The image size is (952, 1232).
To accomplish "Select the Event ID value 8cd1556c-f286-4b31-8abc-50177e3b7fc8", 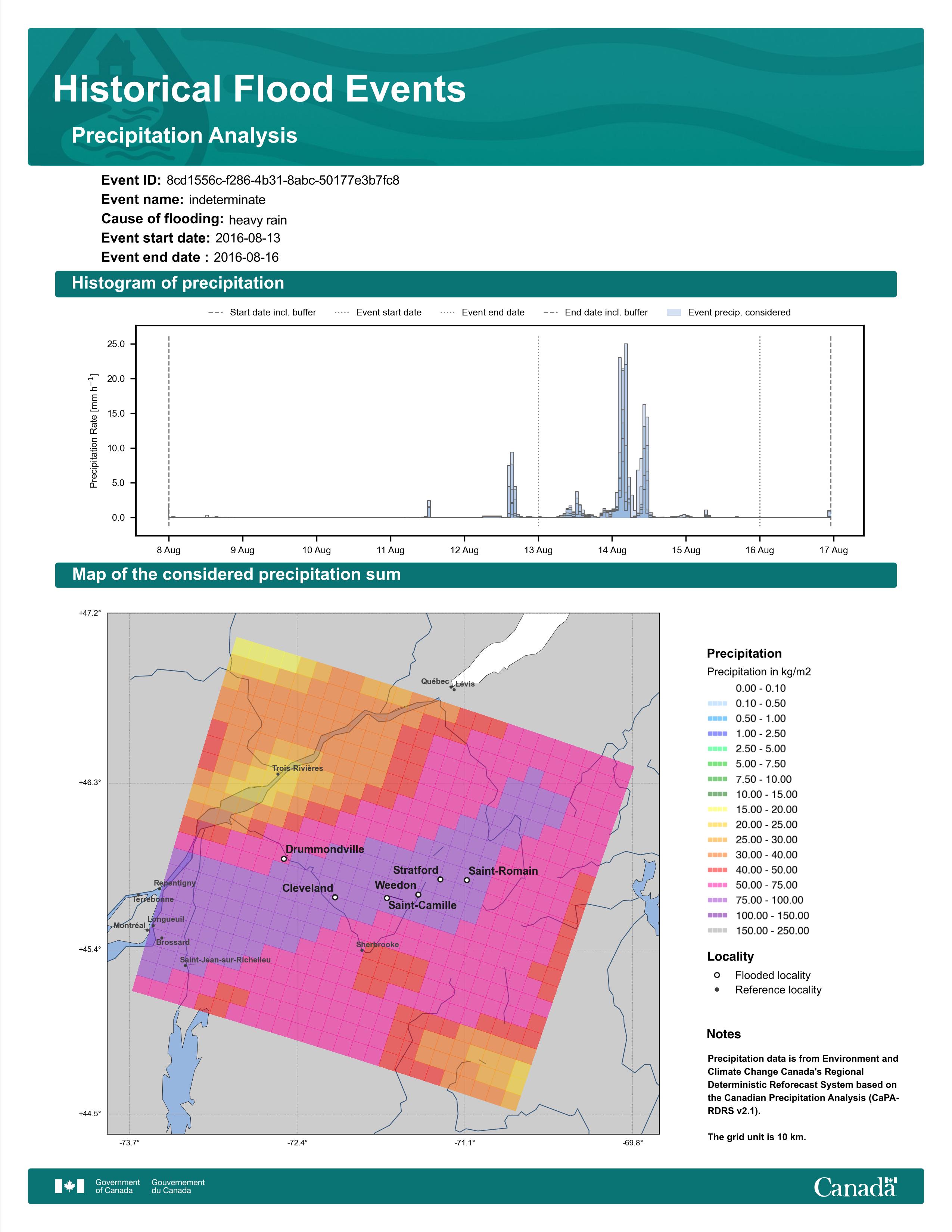I will pyautogui.click(x=283, y=181).
